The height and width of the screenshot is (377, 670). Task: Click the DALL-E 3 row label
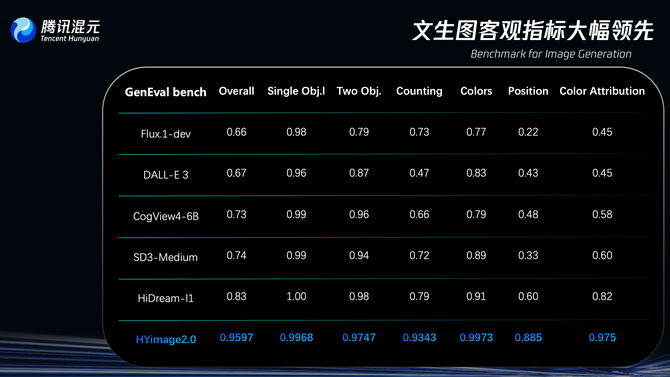[165, 175]
